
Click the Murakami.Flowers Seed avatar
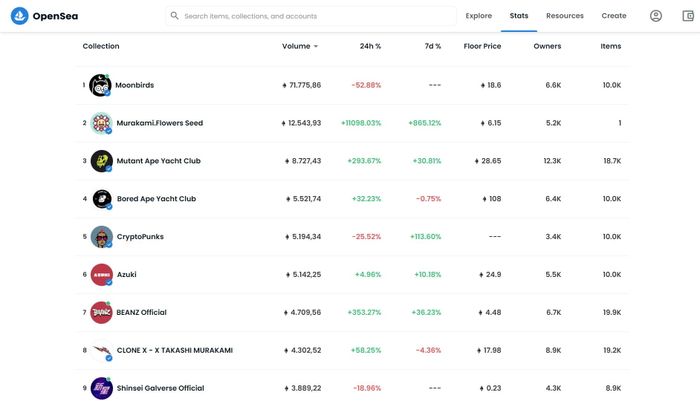(101, 123)
